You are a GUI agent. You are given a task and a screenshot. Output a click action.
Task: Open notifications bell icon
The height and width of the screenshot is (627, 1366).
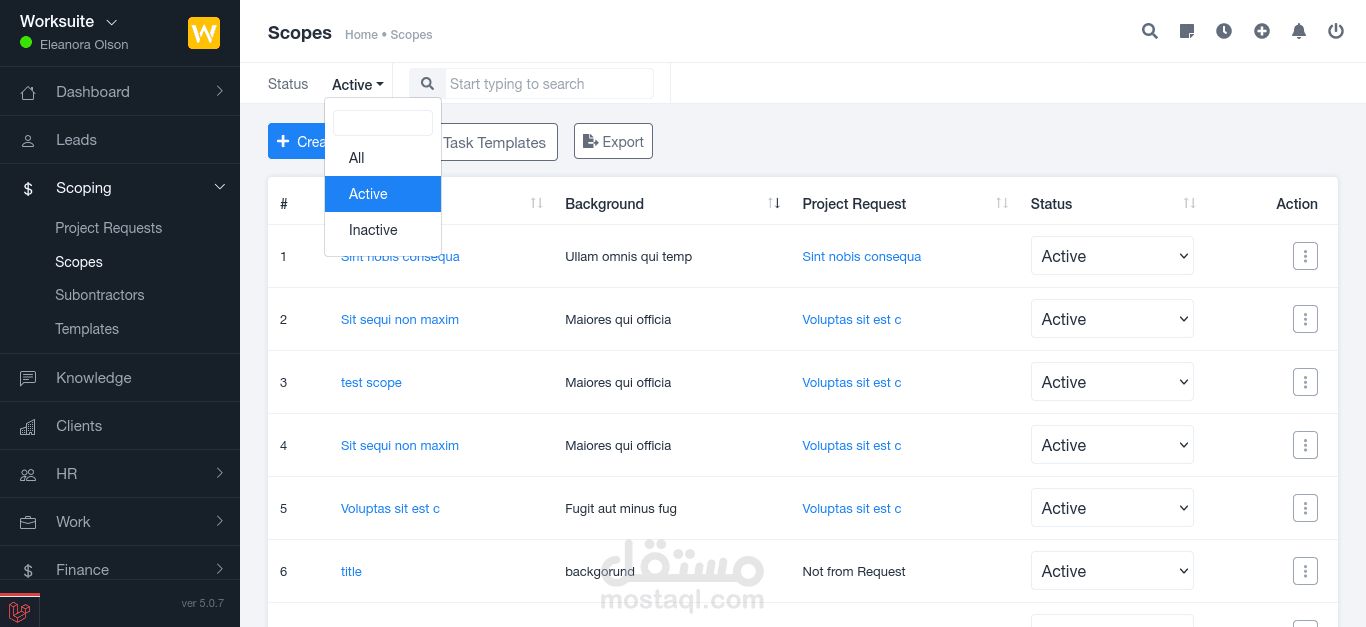pos(1299,31)
